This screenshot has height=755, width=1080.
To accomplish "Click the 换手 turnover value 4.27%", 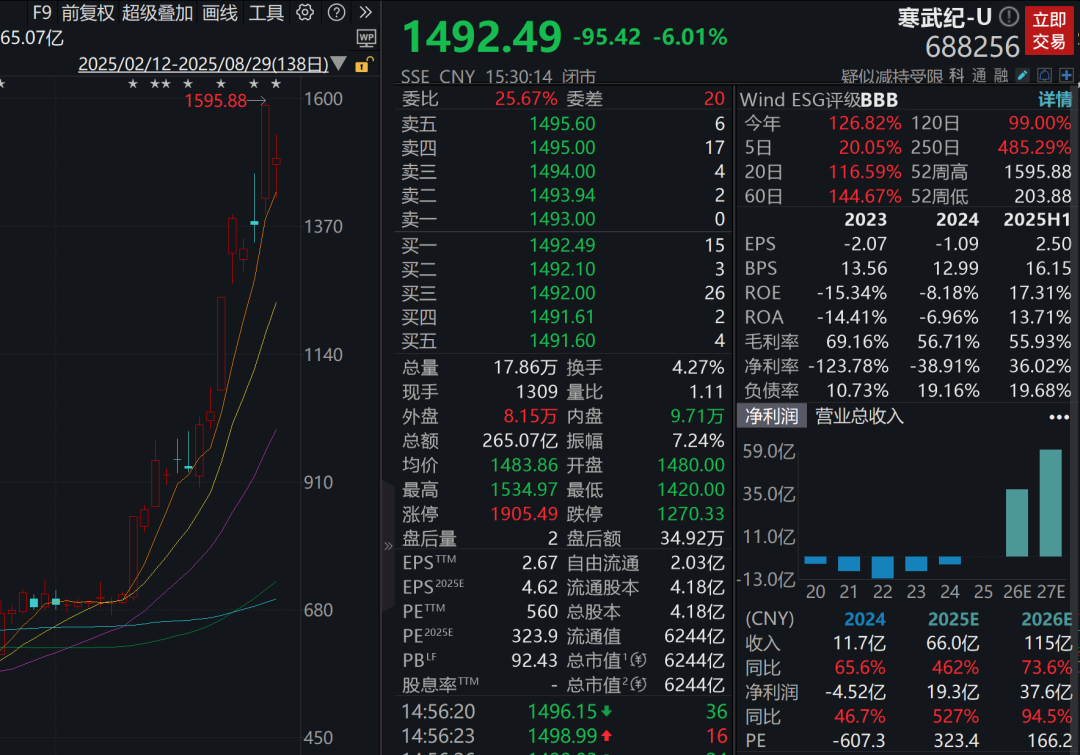I will tap(698, 367).
